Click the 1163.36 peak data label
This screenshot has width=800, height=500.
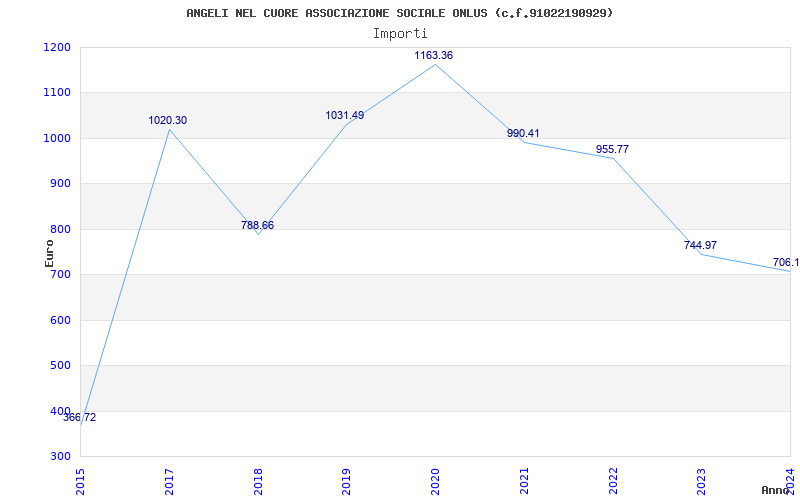[433, 56]
